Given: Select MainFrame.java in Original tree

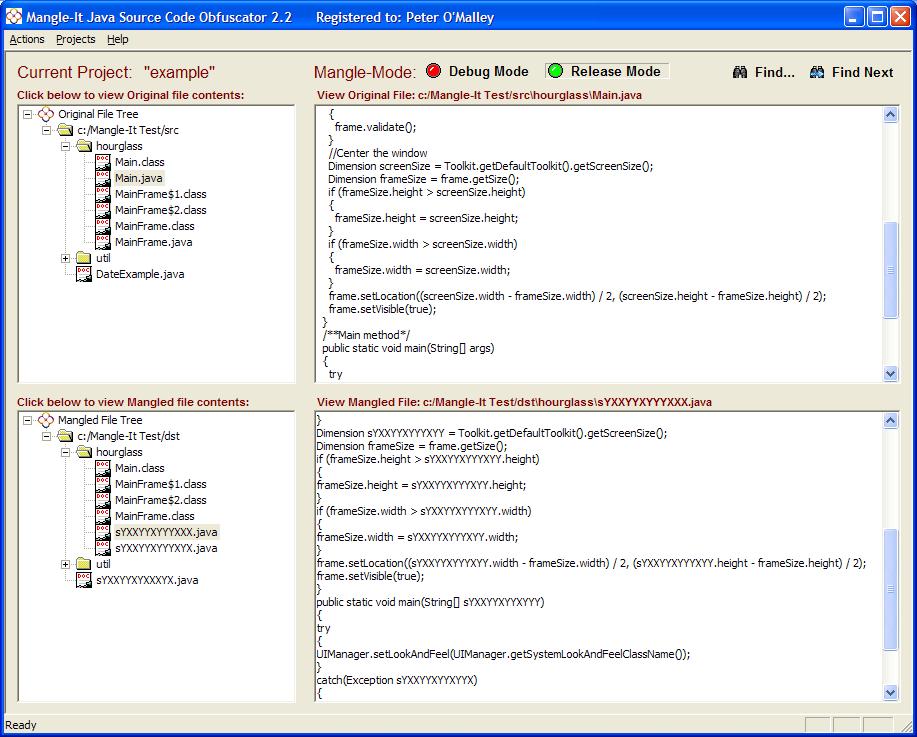Looking at the screenshot, I should (153, 242).
